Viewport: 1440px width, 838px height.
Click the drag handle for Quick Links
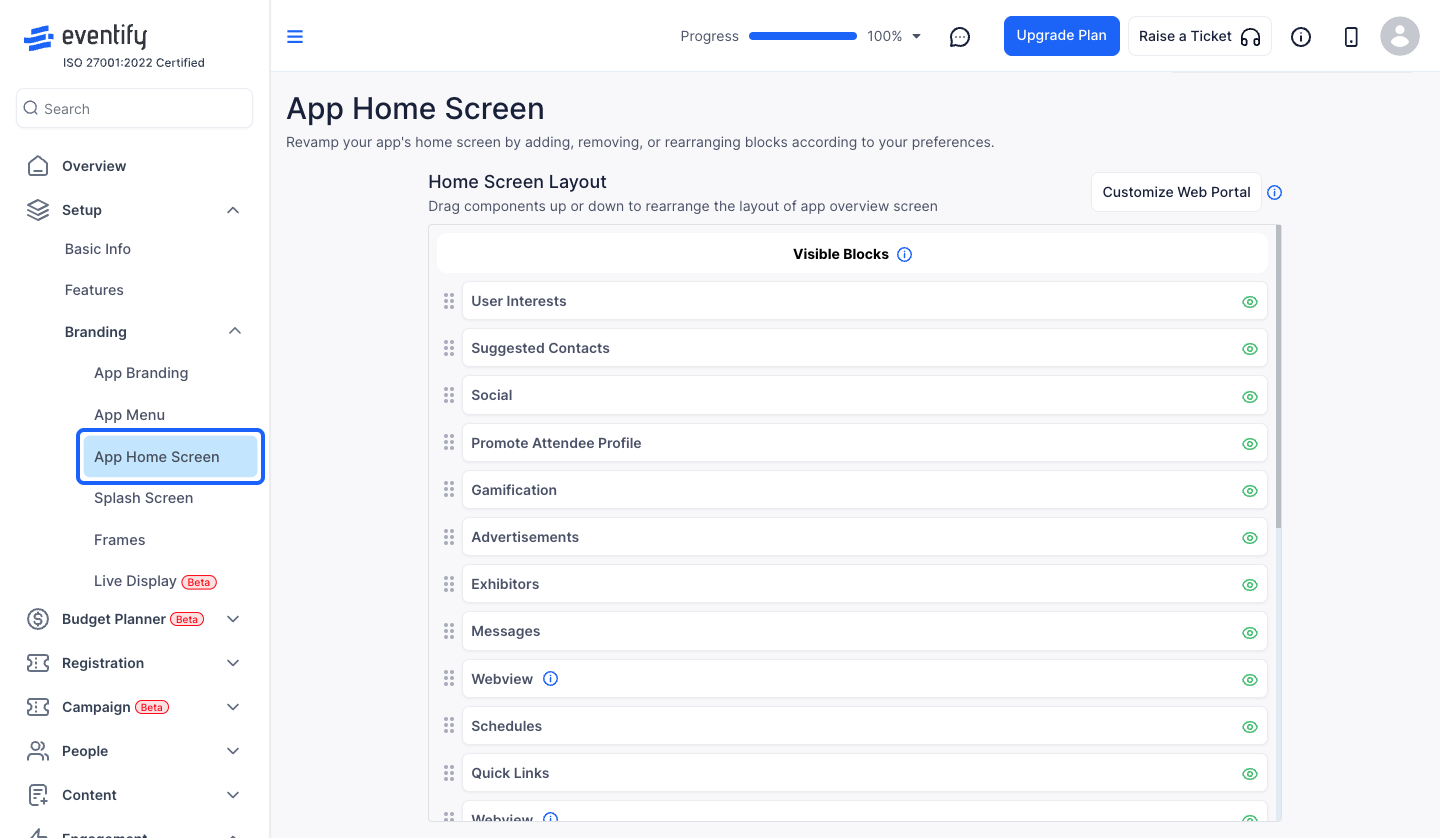tap(449, 773)
